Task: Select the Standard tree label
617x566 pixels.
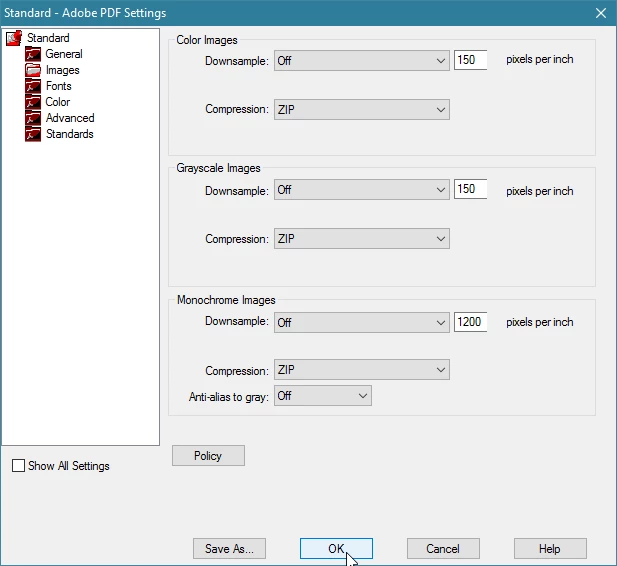Action: pyautogui.click(x=48, y=38)
